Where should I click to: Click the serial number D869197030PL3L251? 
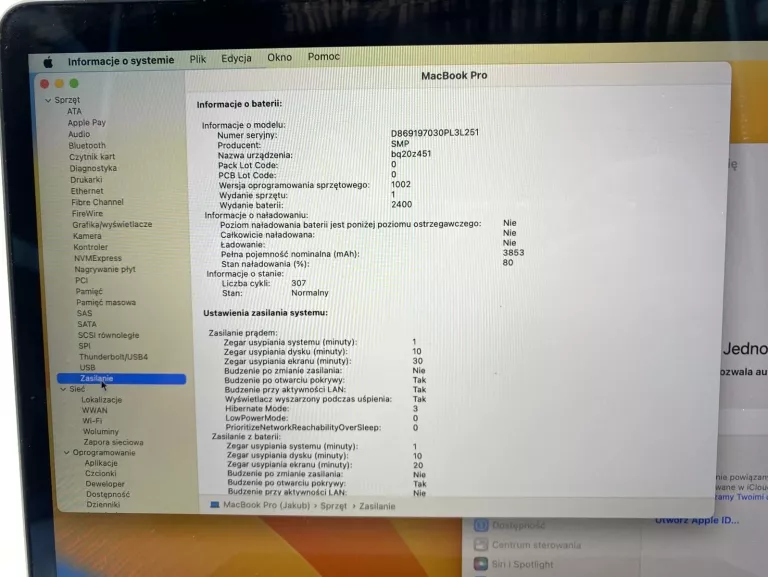click(x=434, y=133)
